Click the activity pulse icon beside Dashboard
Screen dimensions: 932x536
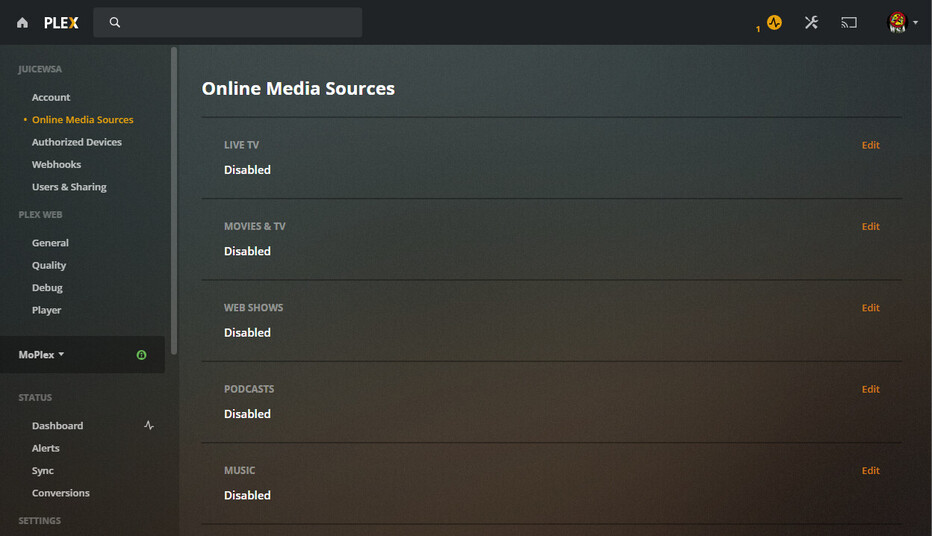click(x=149, y=425)
